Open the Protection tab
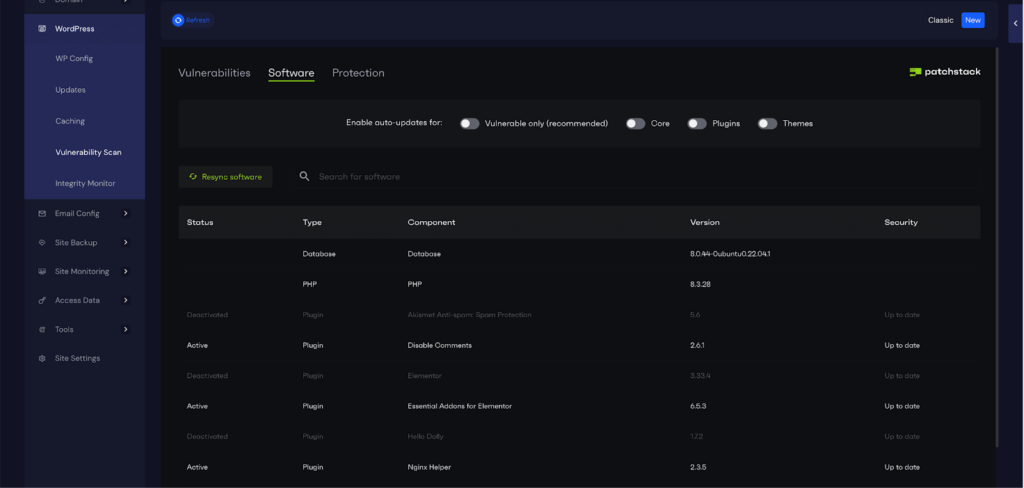The width and height of the screenshot is (1024, 488). 358,73
